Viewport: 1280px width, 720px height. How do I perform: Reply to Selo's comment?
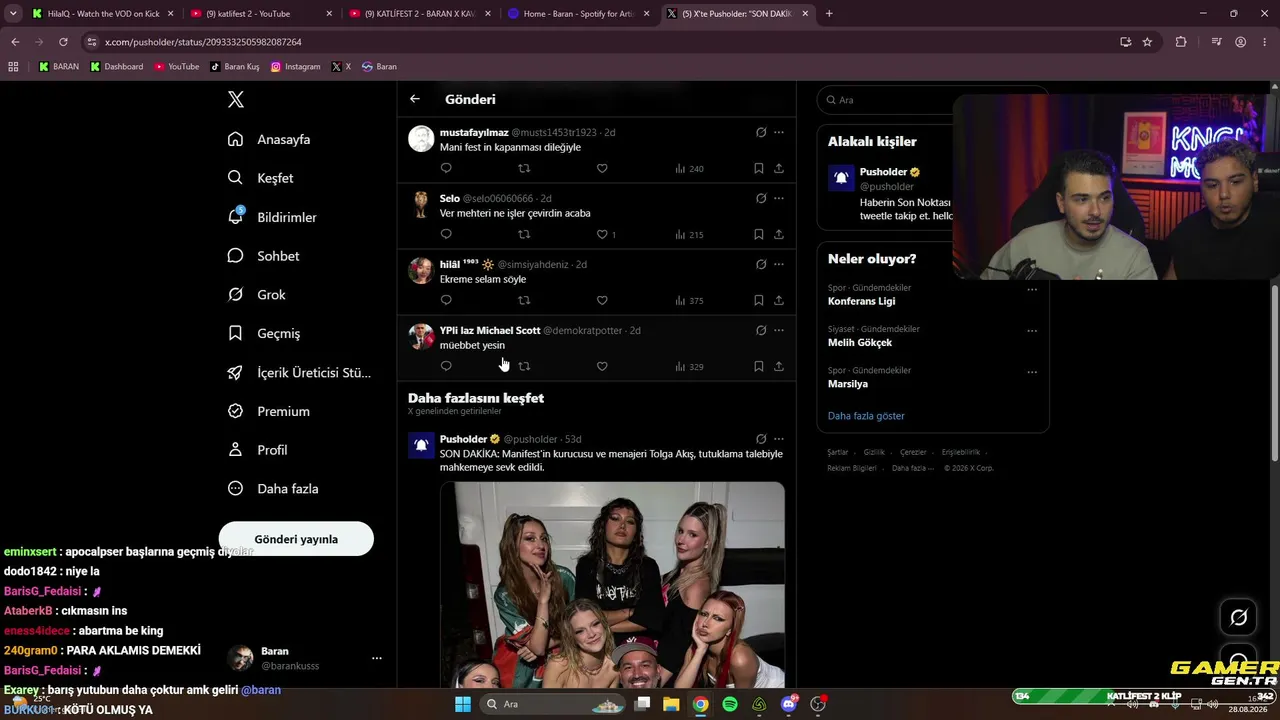click(x=446, y=234)
